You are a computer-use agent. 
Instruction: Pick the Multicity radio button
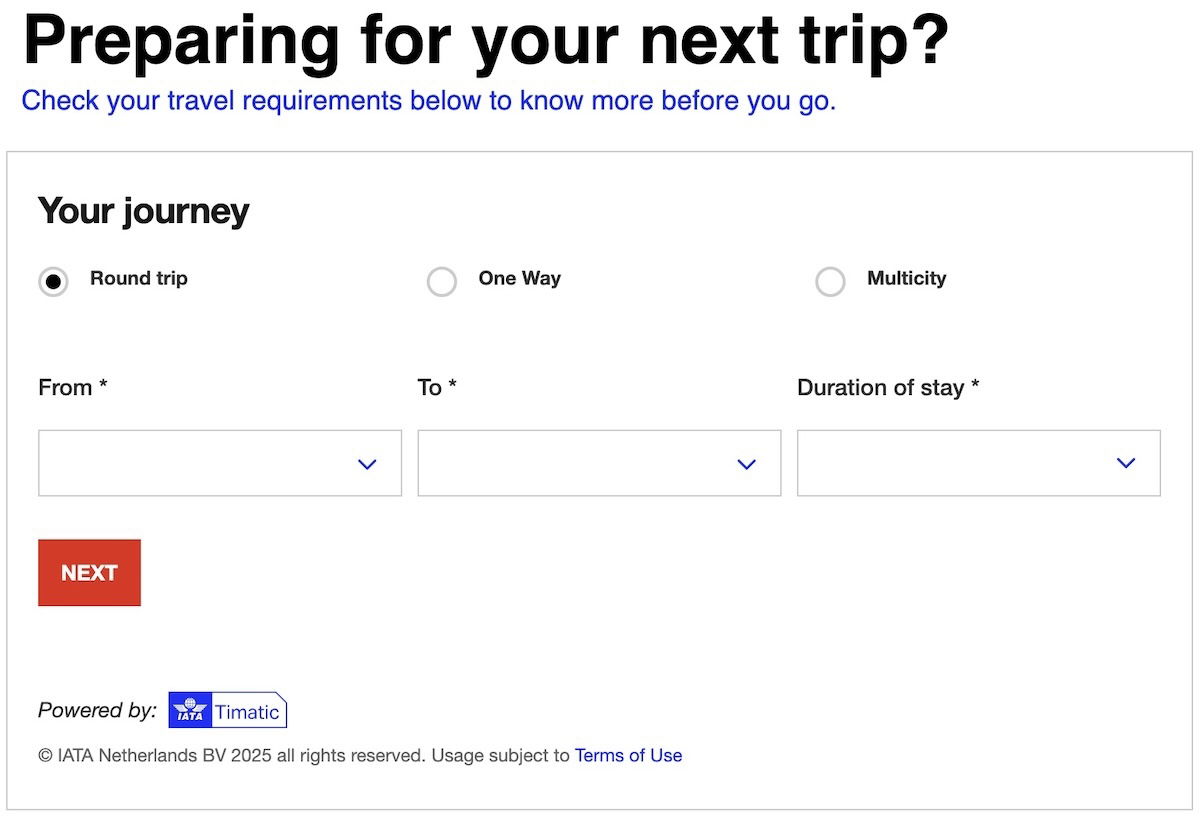[x=830, y=282]
